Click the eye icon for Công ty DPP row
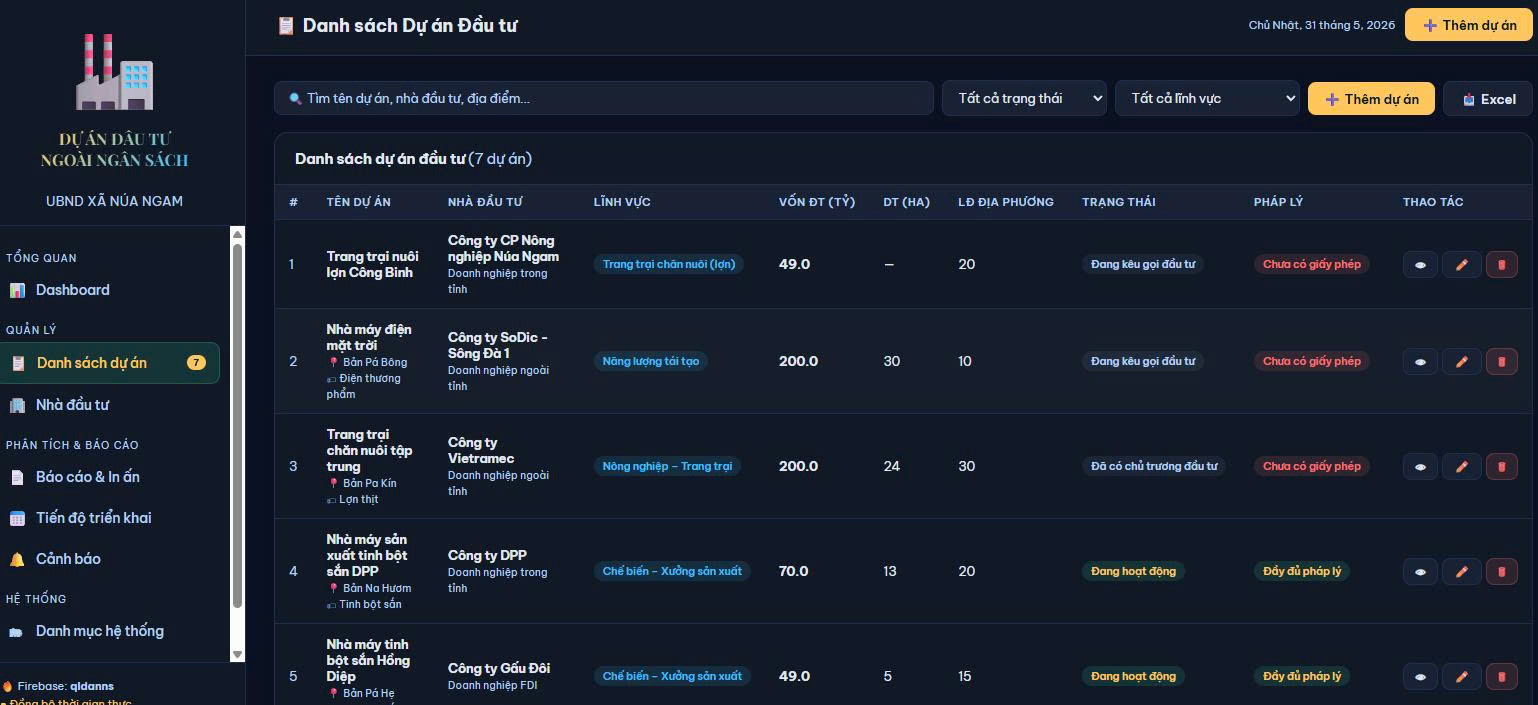The image size is (1538, 705). point(1420,571)
